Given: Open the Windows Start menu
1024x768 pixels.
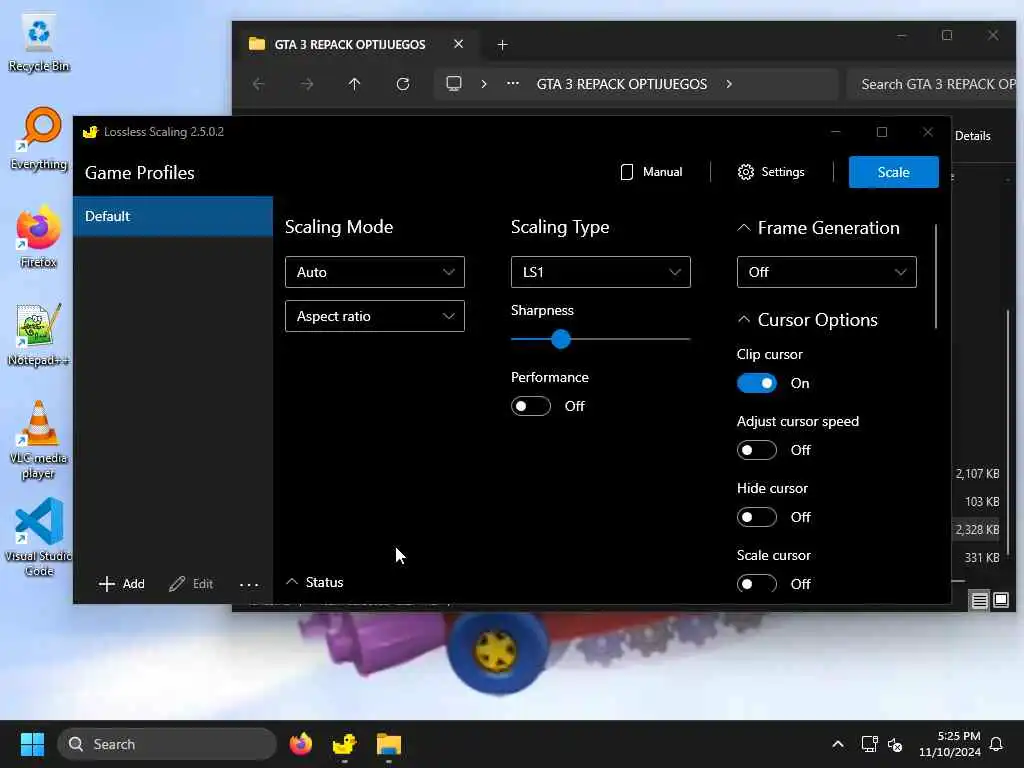Looking at the screenshot, I should tap(32, 744).
